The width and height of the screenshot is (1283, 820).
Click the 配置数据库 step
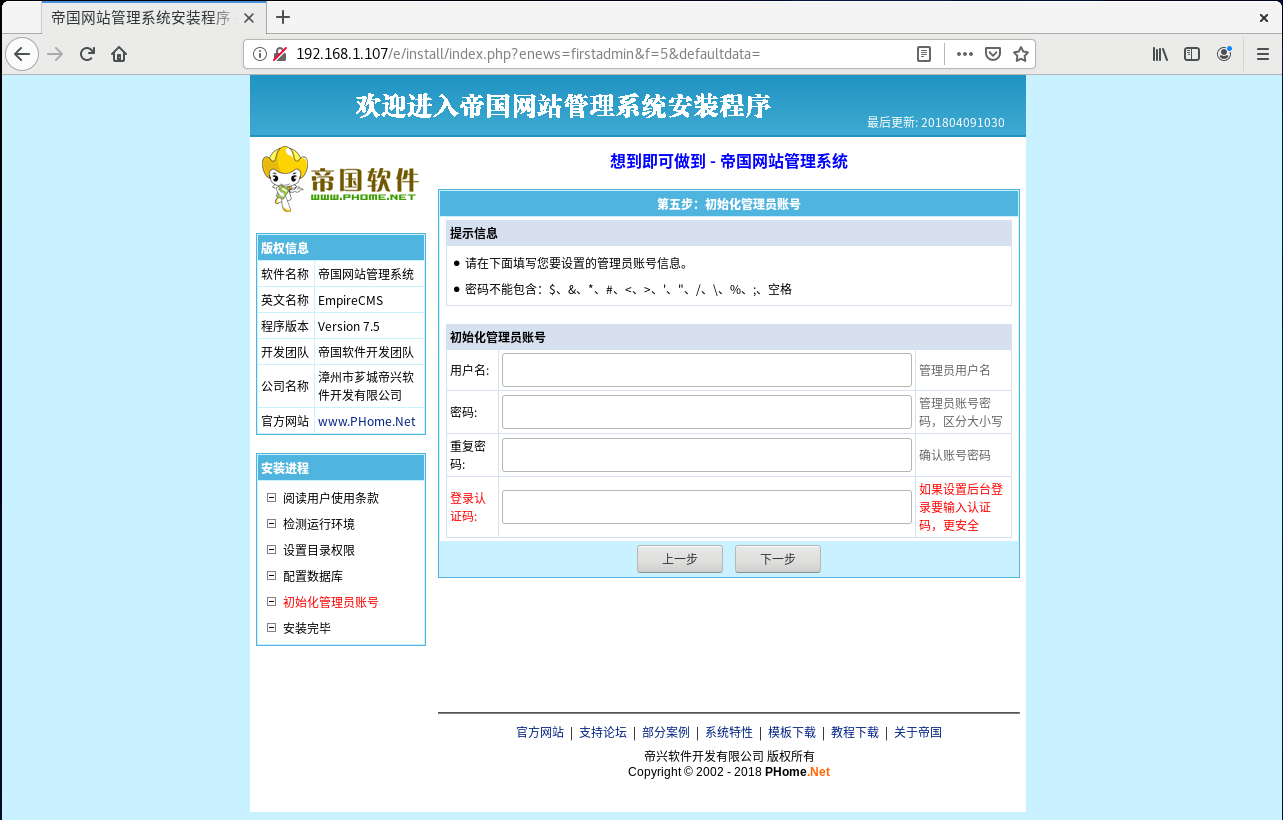pos(313,576)
